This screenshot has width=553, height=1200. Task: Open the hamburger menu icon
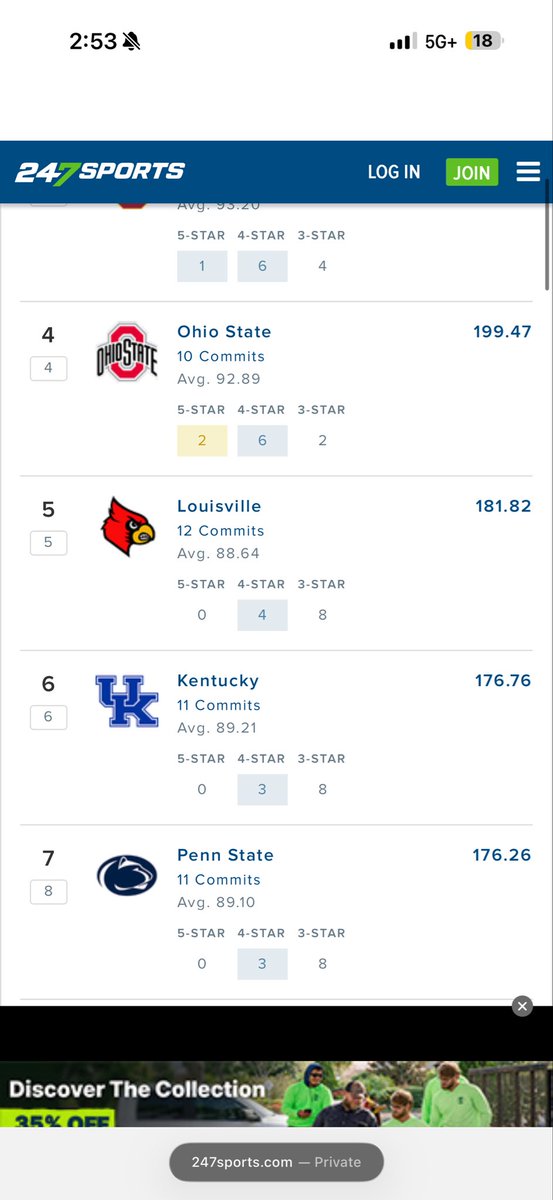tap(528, 172)
